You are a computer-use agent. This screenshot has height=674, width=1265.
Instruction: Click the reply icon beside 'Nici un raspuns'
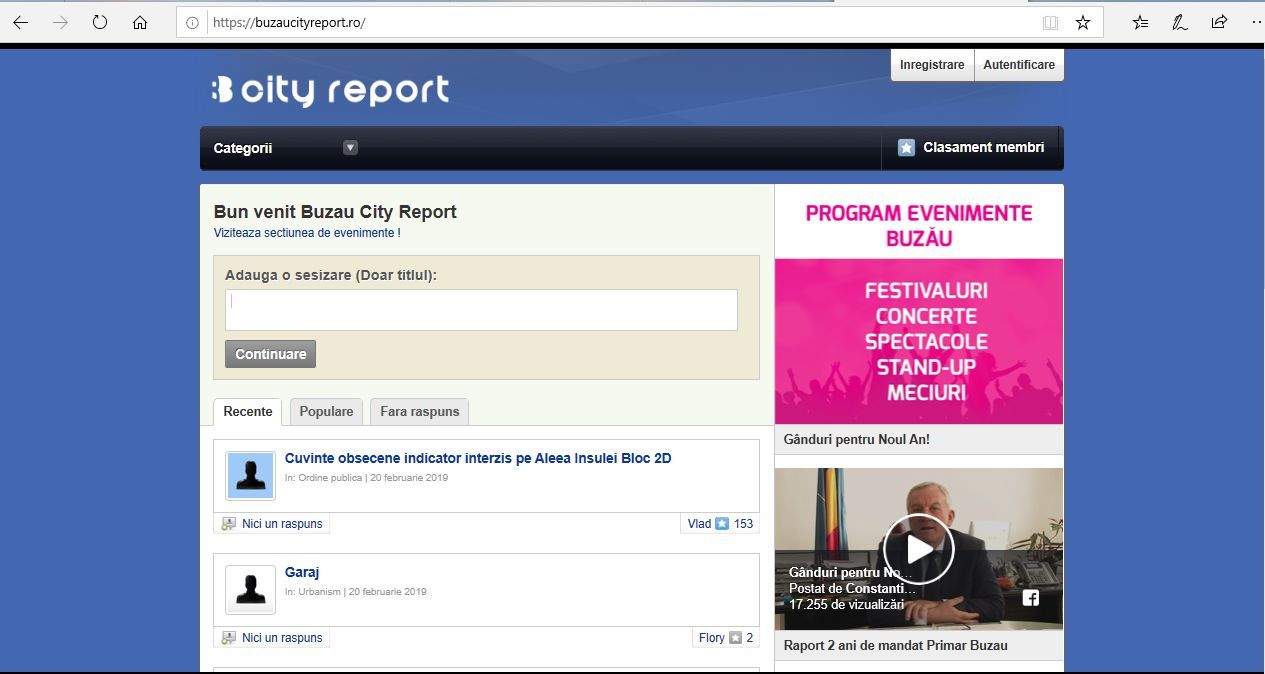tap(227, 523)
